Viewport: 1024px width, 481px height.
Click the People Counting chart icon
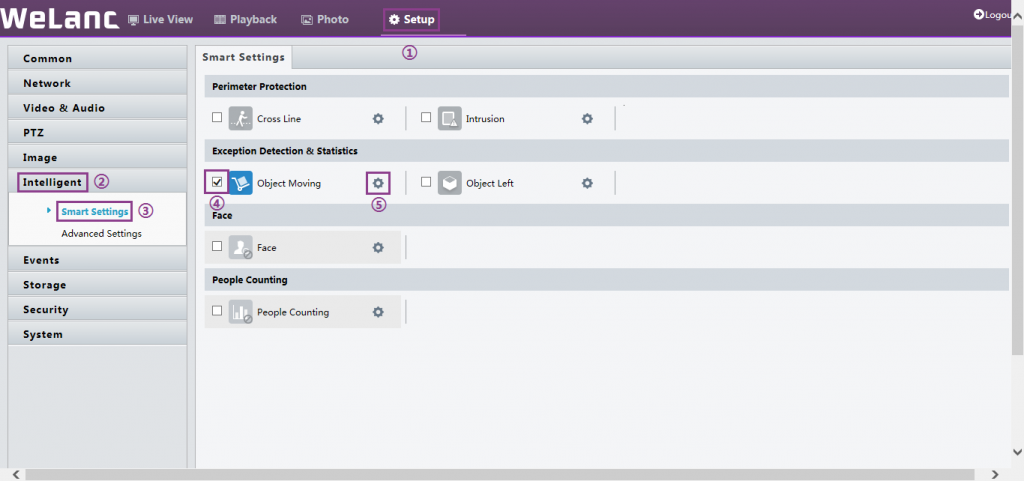coord(240,312)
